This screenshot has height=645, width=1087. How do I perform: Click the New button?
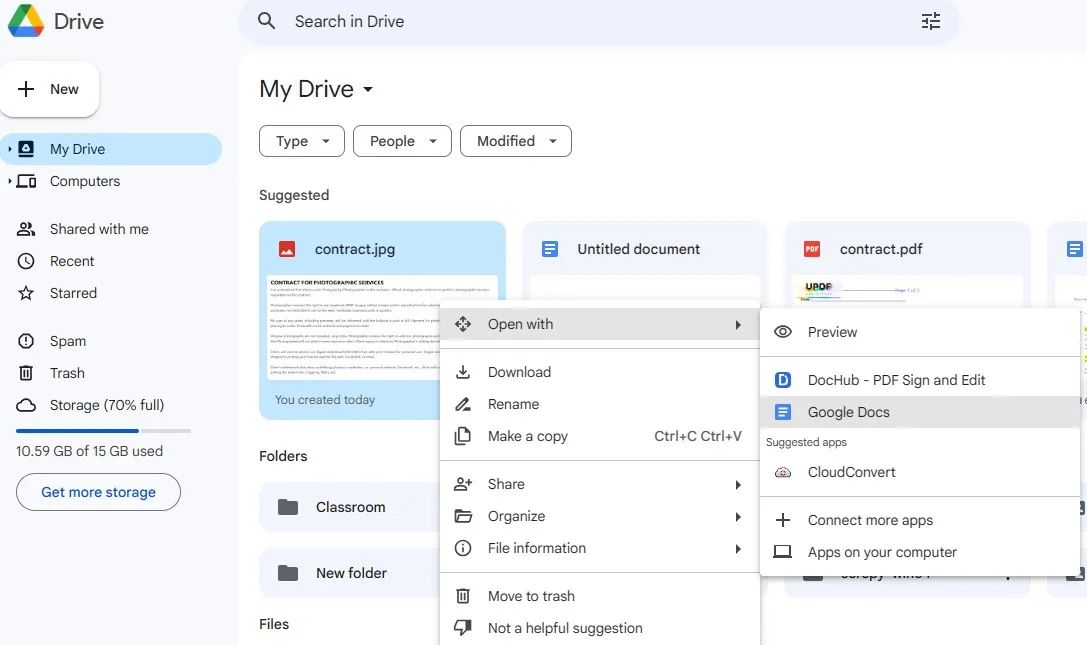coord(49,88)
